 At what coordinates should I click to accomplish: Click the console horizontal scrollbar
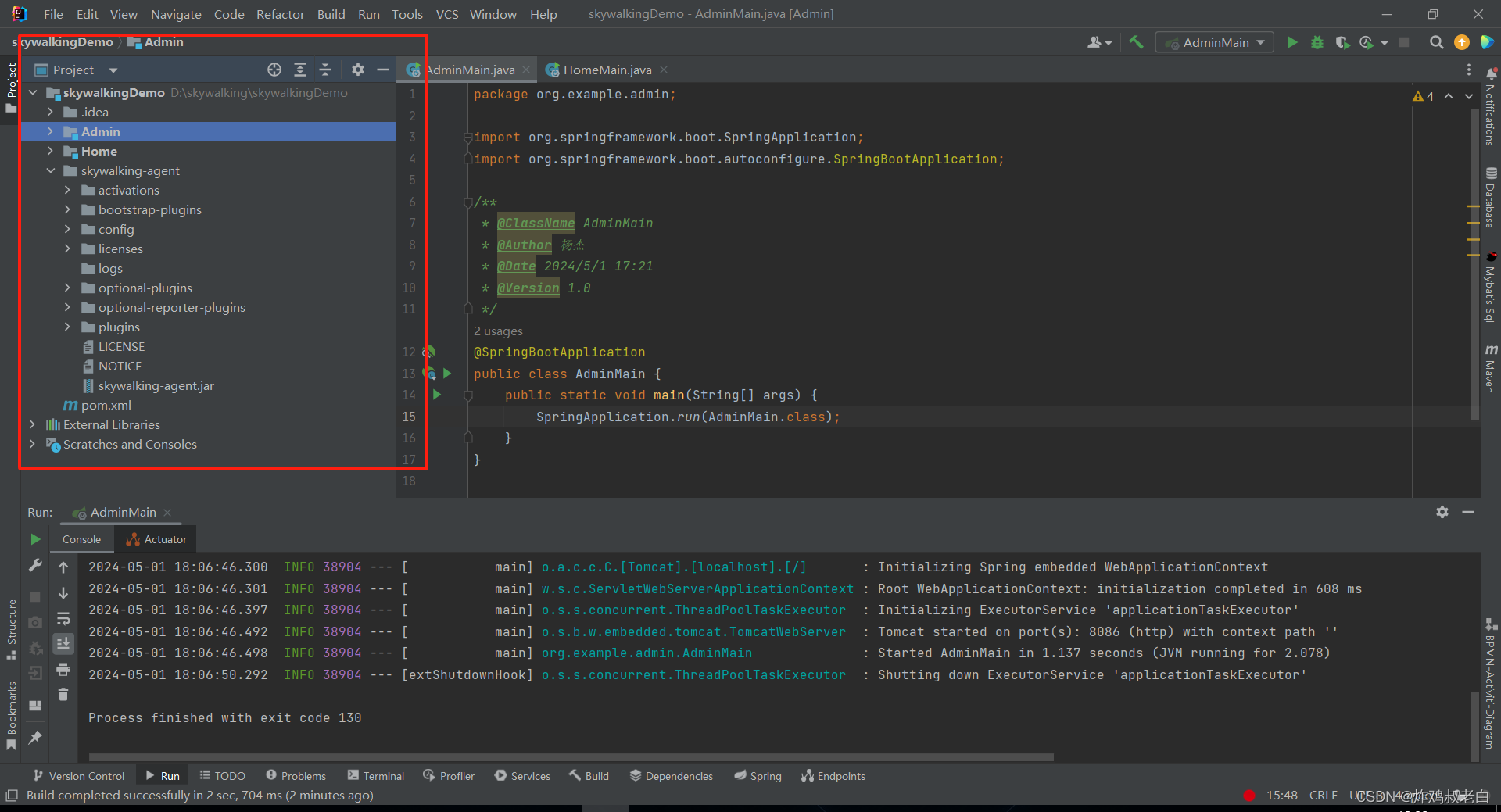tap(571, 757)
